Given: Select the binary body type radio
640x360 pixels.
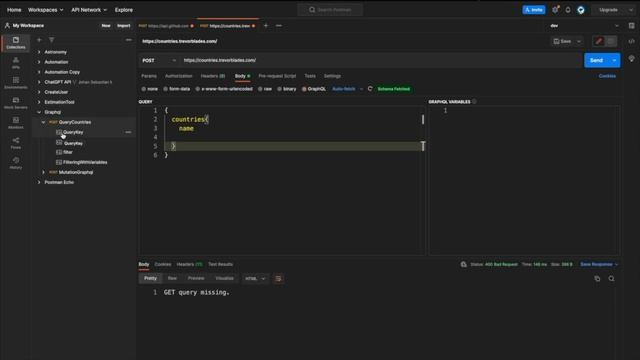Looking at the screenshot, I should point(280,89).
